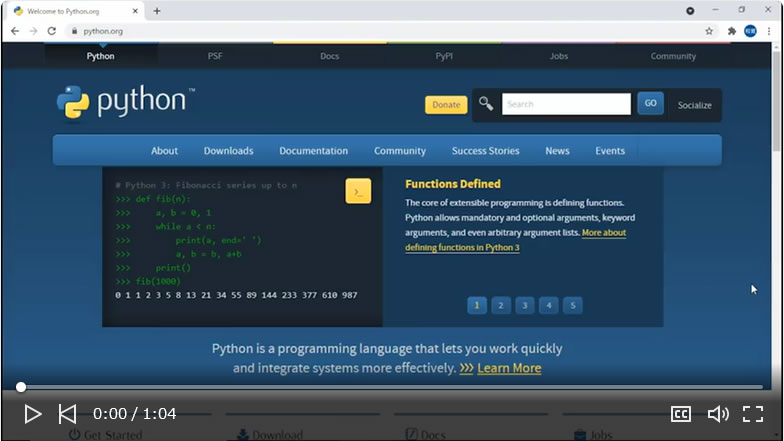Enter fullscreen mode
This screenshot has height=441, width=784.
(x=752, y=414)
